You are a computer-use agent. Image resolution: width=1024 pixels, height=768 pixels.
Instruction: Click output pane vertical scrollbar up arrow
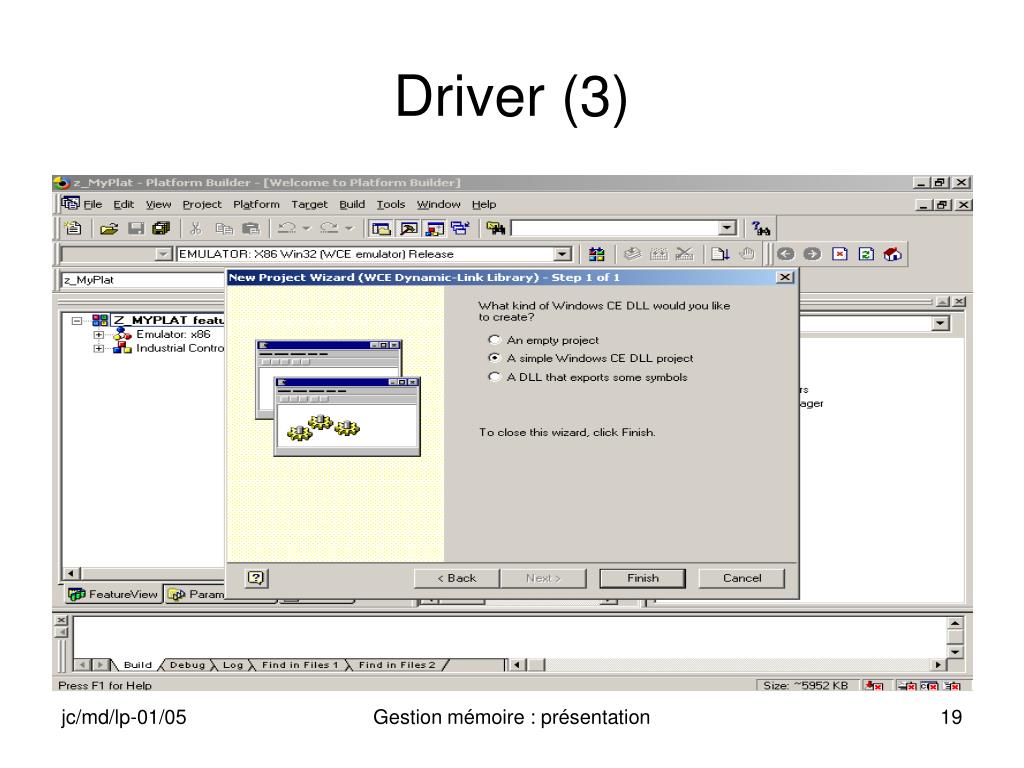[x=955, y=623]
